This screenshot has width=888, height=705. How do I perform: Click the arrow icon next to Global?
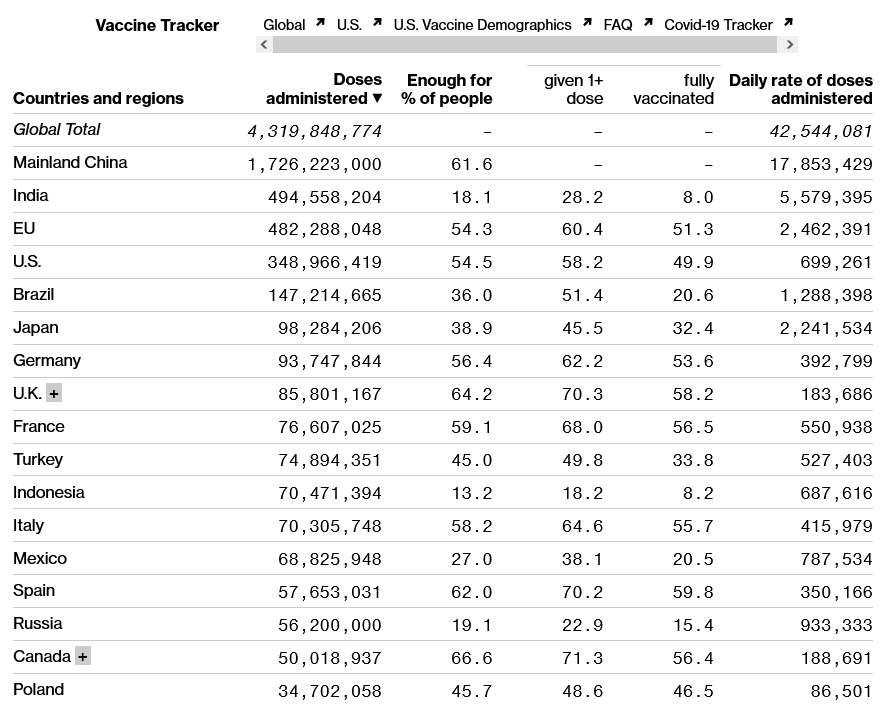320,22
